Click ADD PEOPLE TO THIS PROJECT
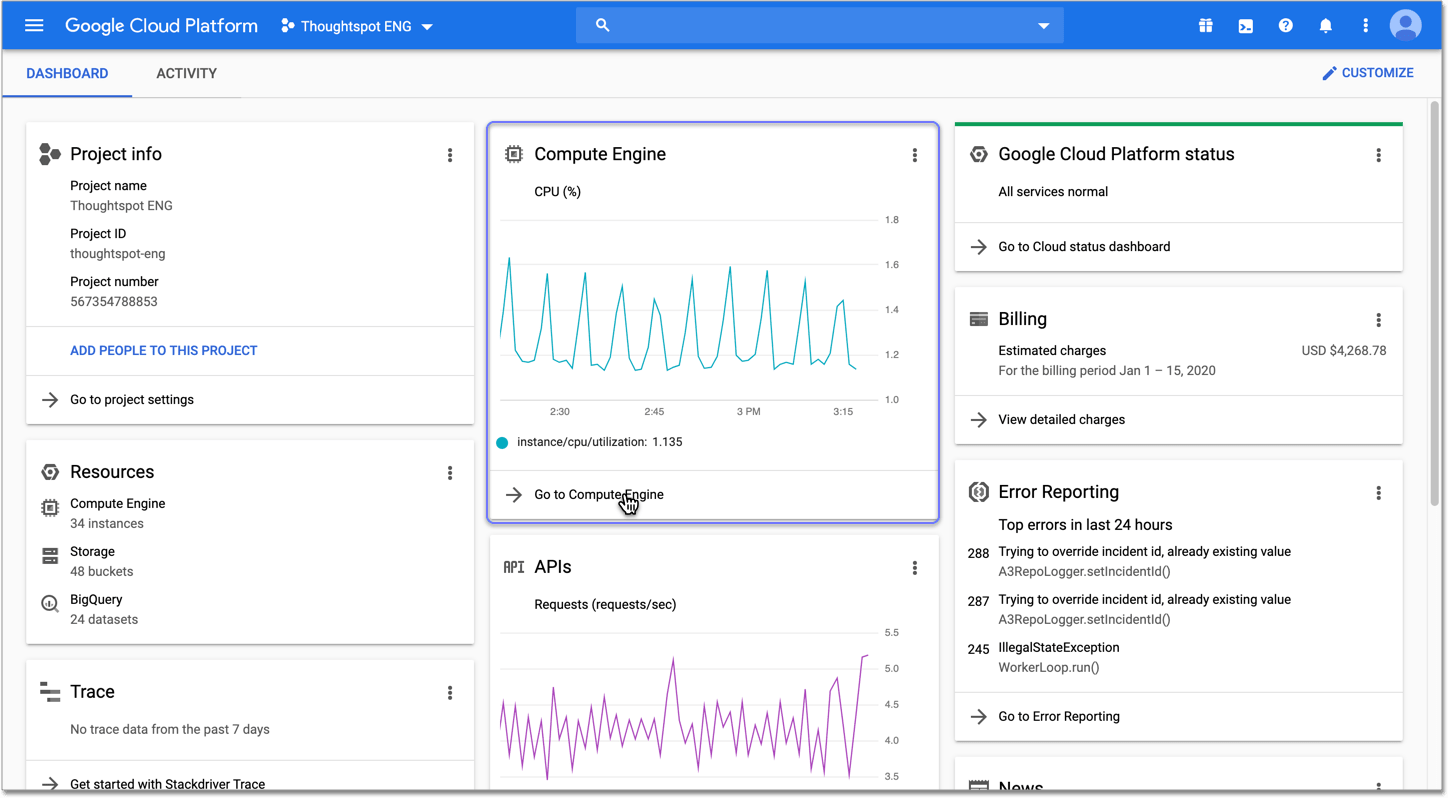The height and width of the screenshot is (798, 1448). coord(163,351)
